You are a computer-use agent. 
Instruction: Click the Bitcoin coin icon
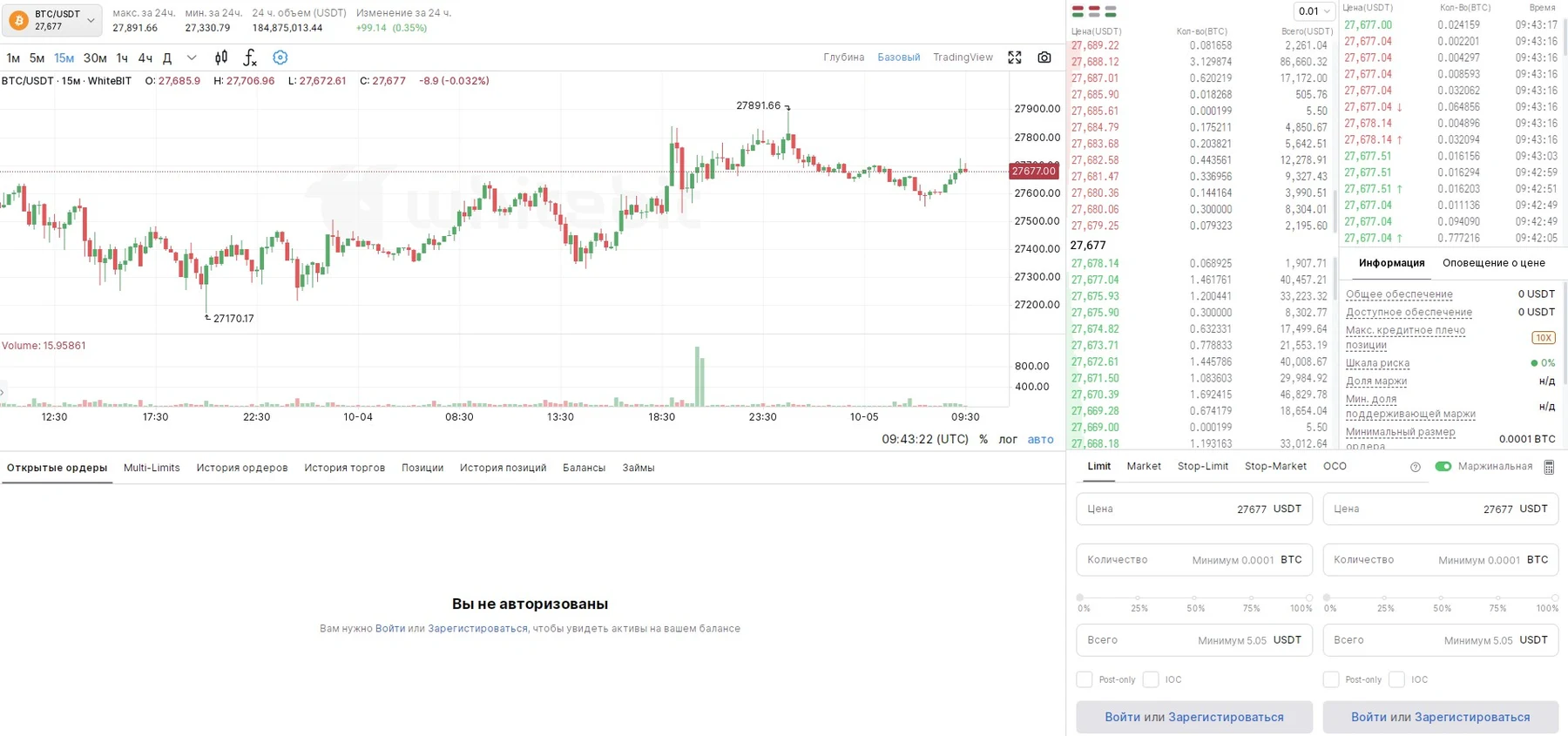point(18,20)
